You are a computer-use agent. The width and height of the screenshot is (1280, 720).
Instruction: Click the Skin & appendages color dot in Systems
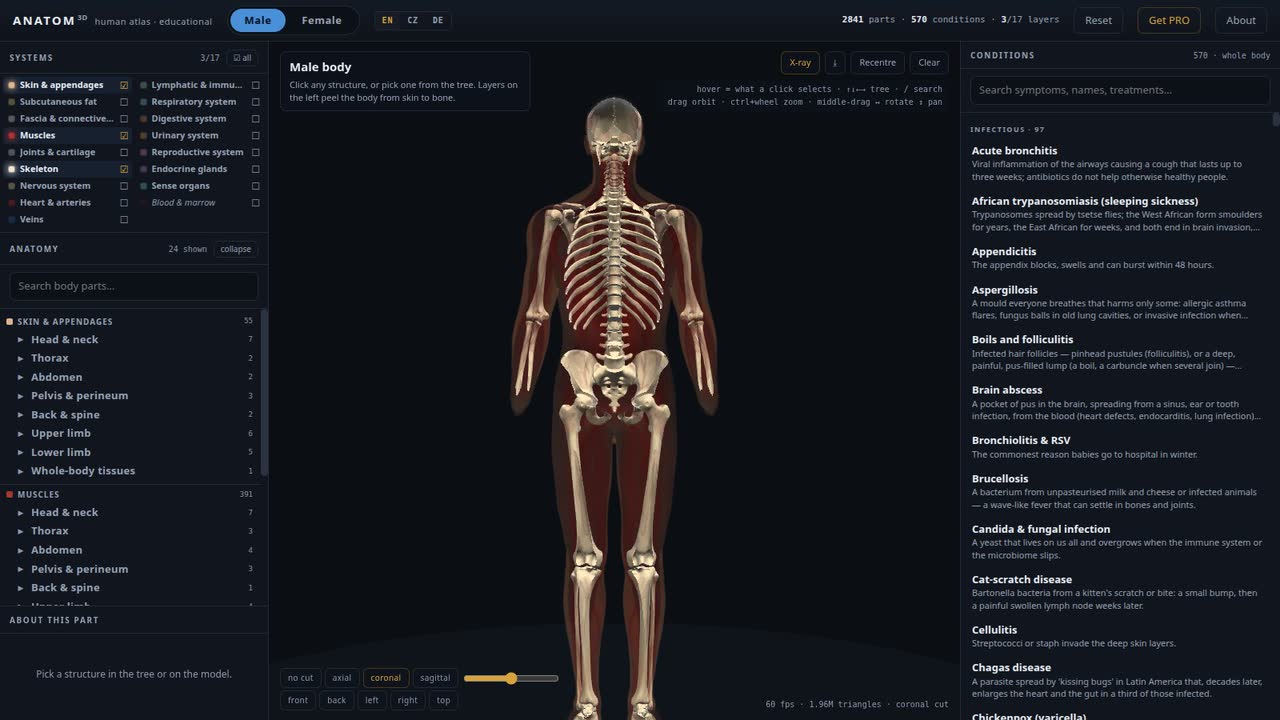[11, 85]
